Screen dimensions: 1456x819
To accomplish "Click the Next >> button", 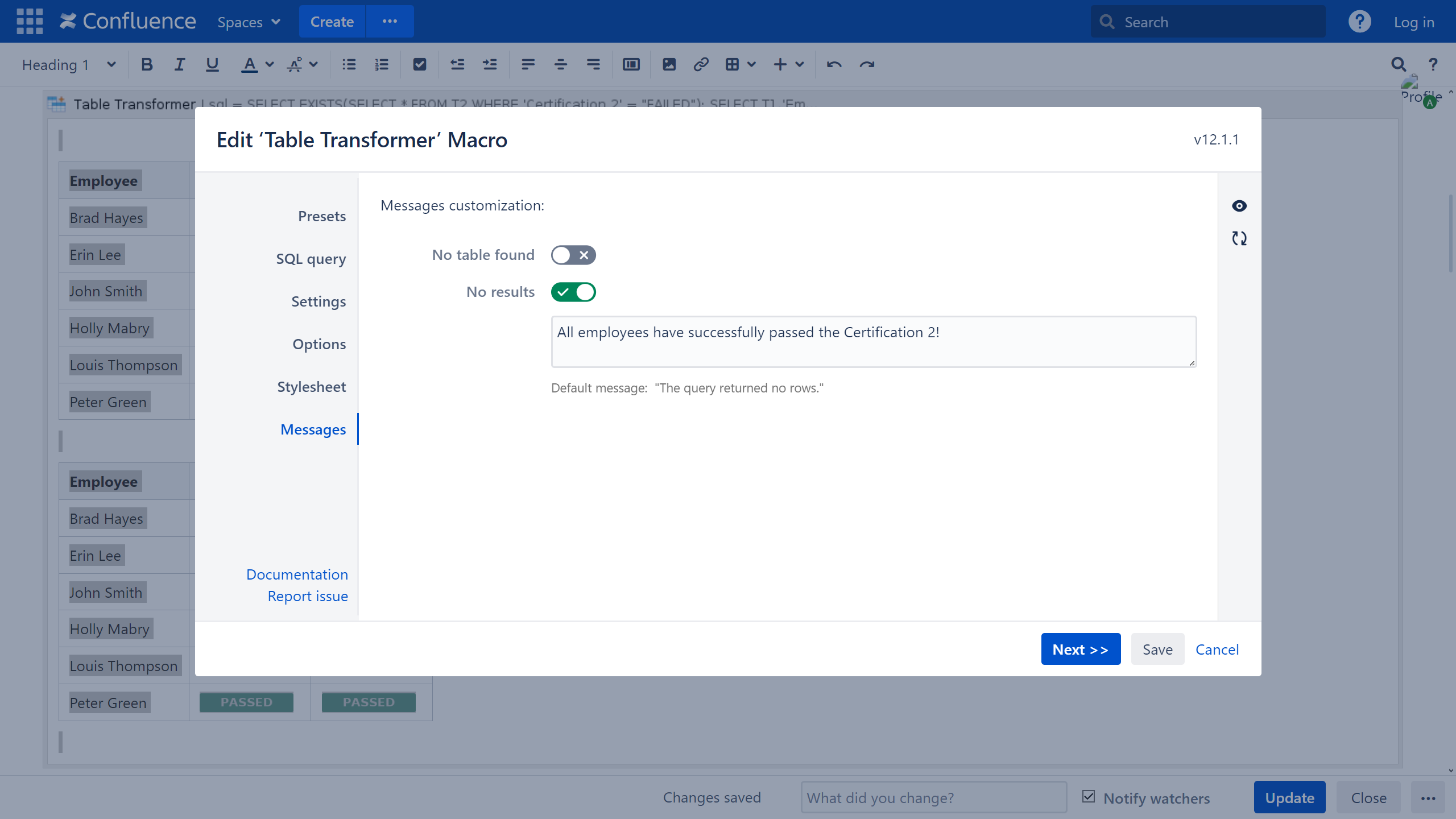I will click(1080, 649).
